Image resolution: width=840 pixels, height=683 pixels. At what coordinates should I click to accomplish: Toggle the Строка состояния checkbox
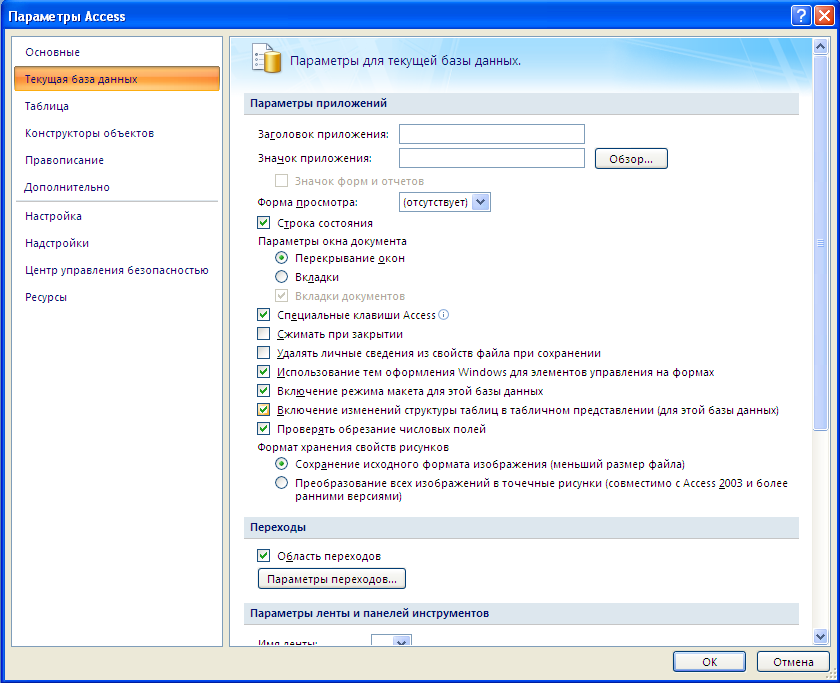264,222
